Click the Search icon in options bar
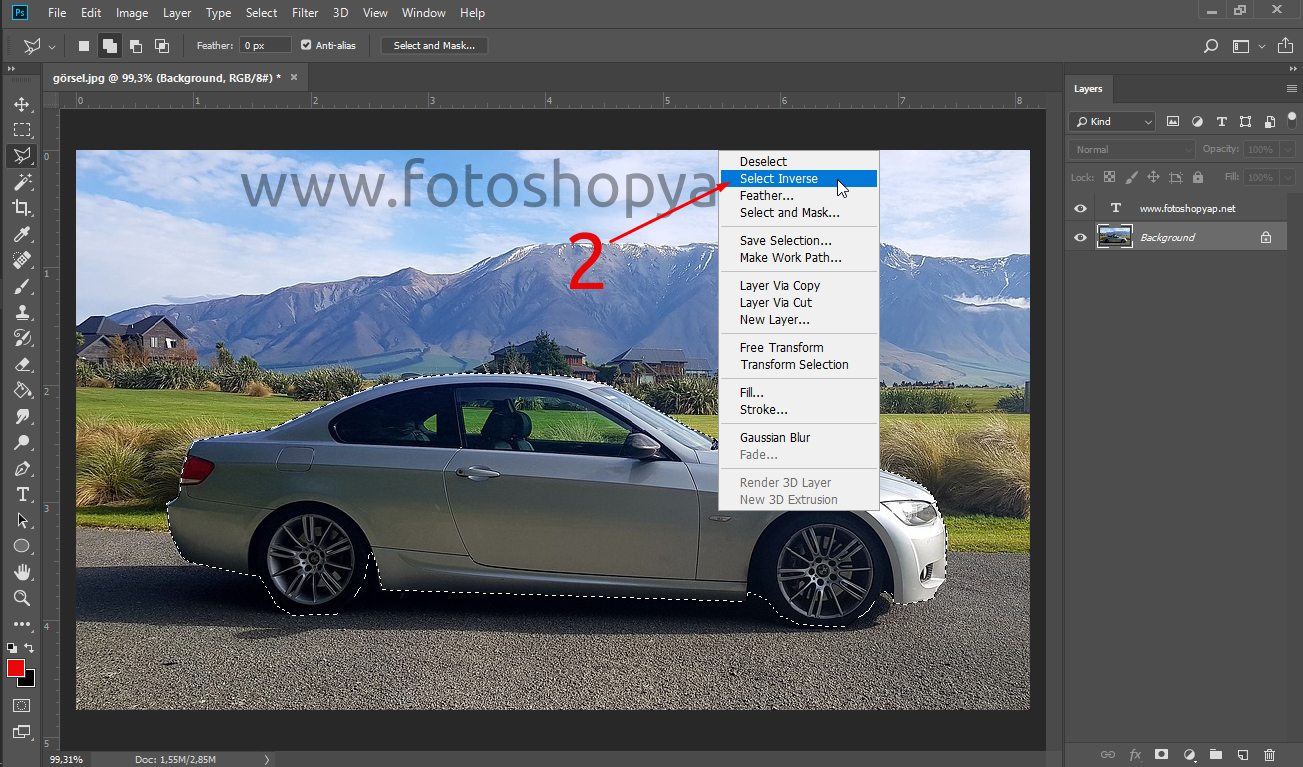 [1211, 46]
